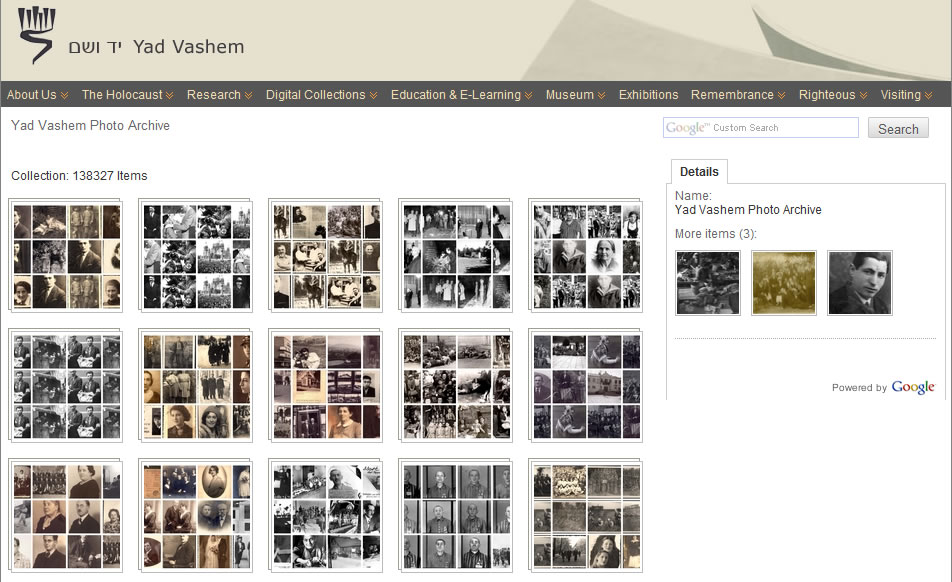Expand the chevron beside Research

point(248,96)
